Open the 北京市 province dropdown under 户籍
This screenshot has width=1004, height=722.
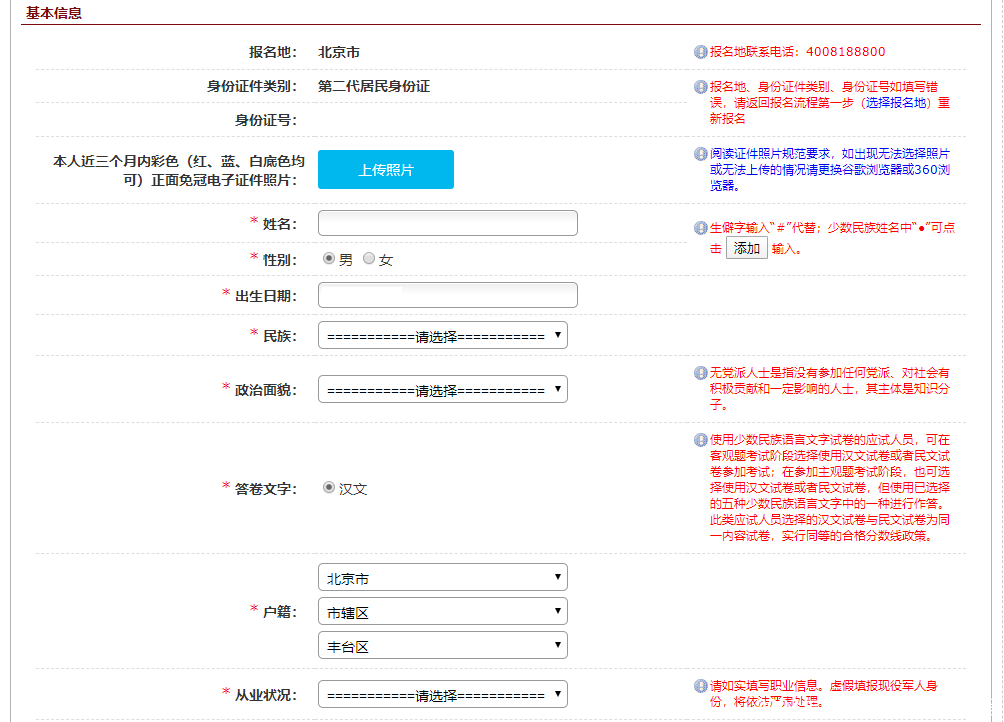coord(442,578)
